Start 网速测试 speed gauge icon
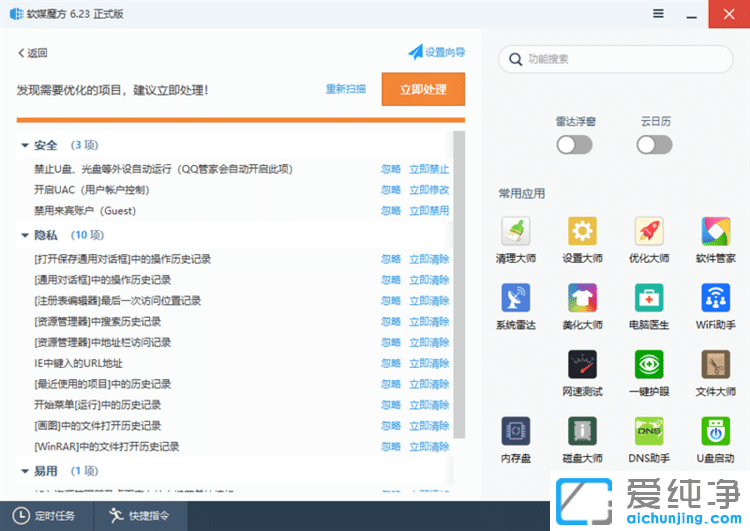 pyautogui.click(x=582, y=364)
